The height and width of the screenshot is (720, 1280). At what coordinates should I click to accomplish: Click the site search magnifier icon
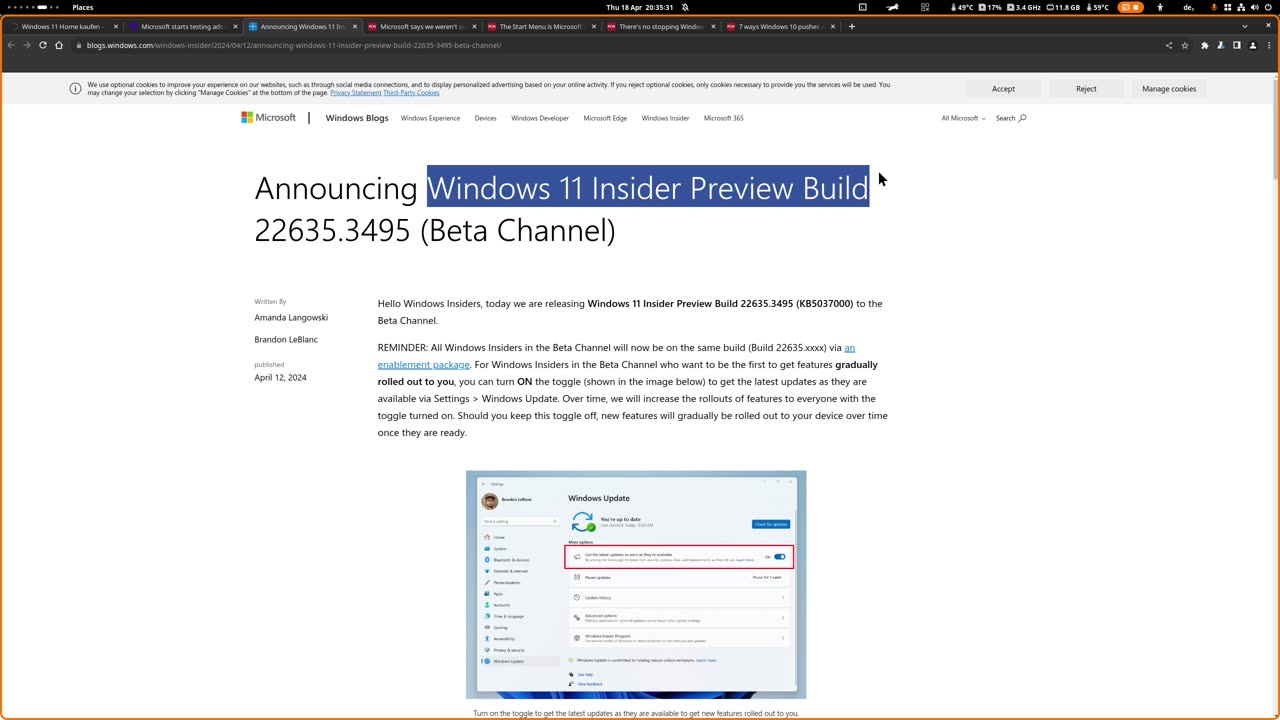pos(1022,118)
